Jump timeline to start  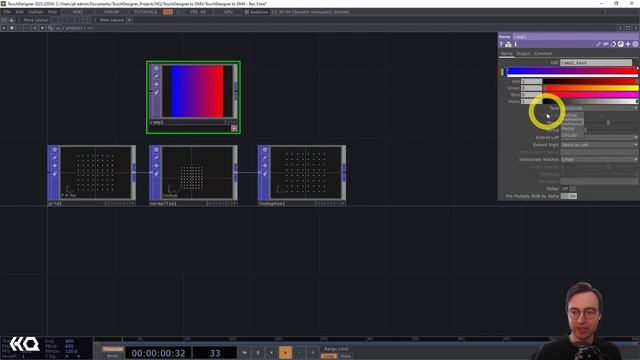(244, 353)
